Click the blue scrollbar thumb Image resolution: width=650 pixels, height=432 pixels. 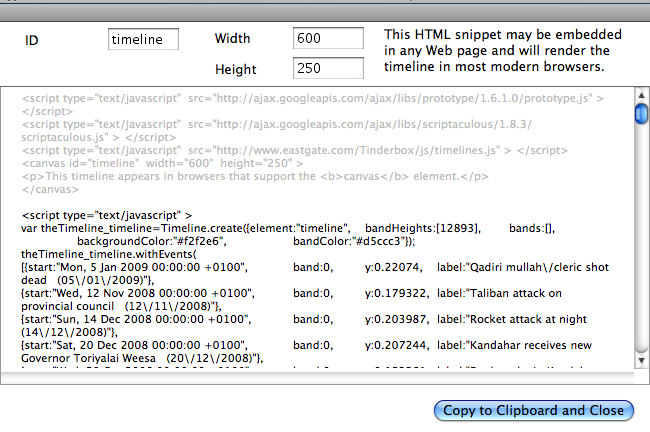point(641,113)
